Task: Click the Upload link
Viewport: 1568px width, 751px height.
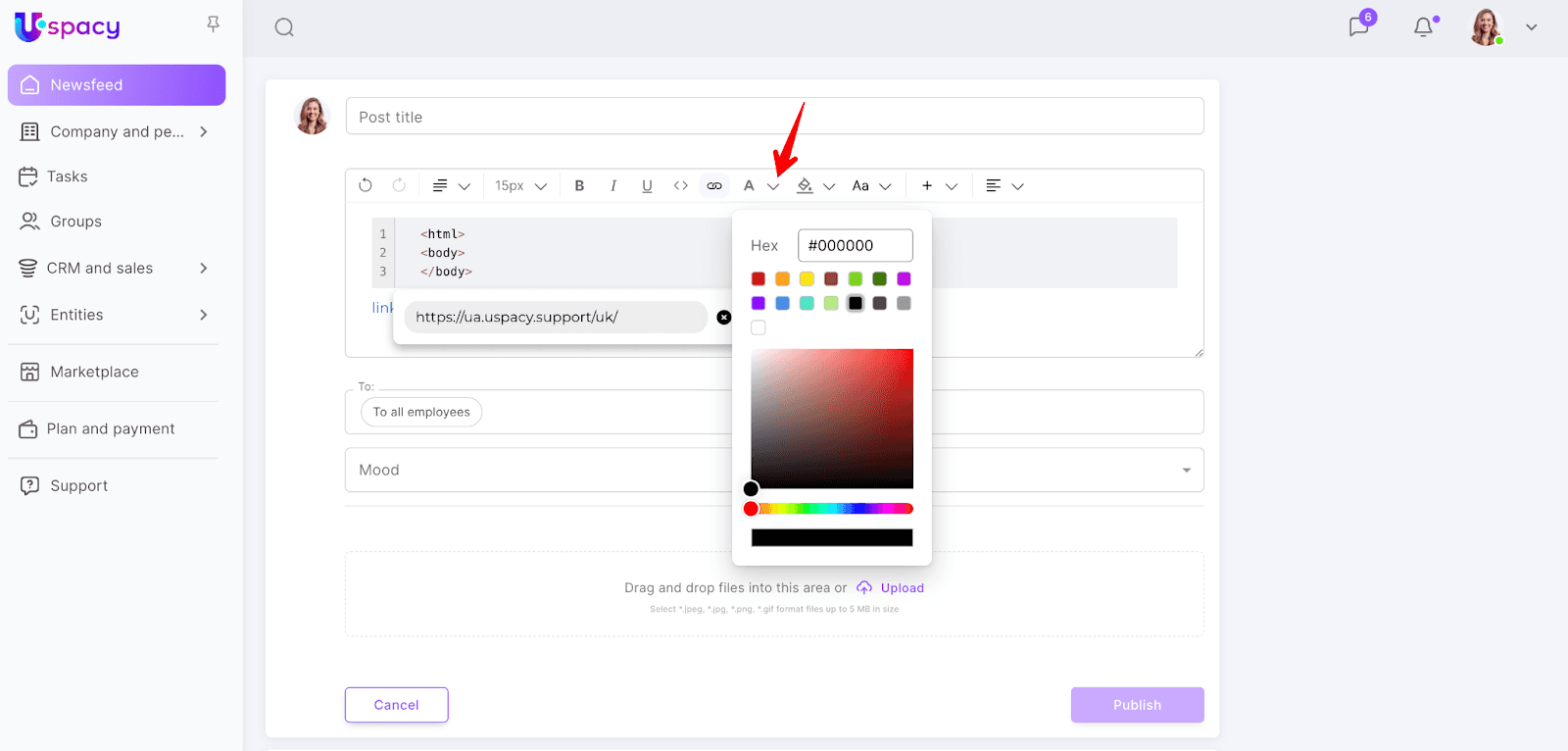Action: coord(902,588)
